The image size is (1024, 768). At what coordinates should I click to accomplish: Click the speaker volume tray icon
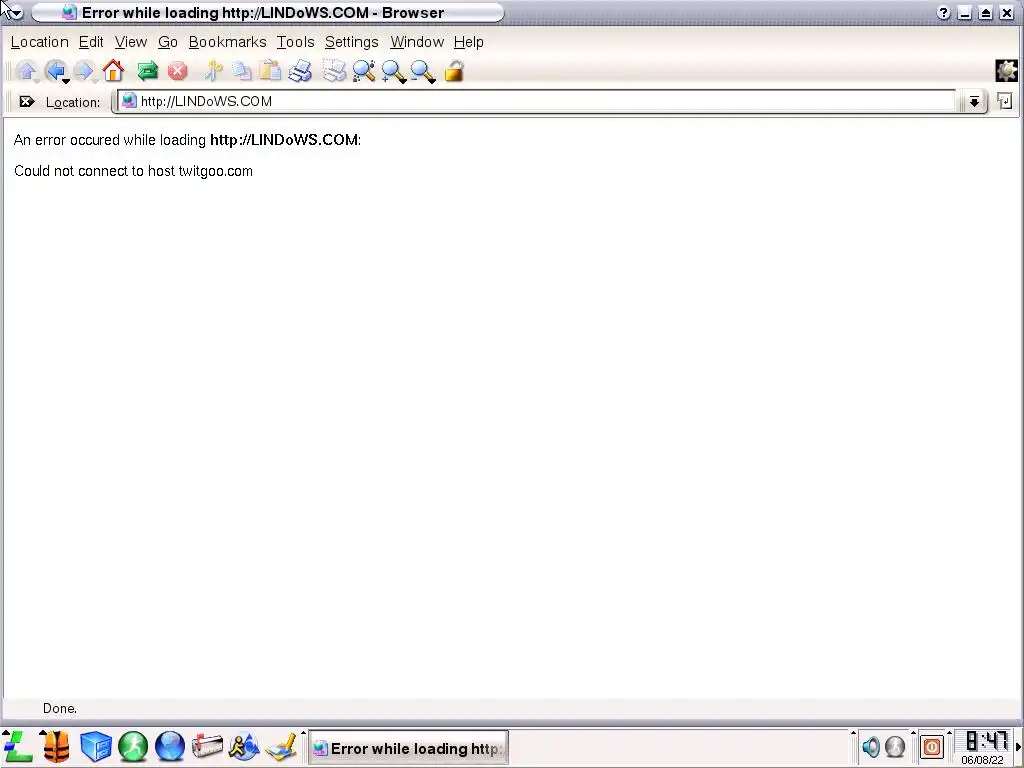[871, 746]
